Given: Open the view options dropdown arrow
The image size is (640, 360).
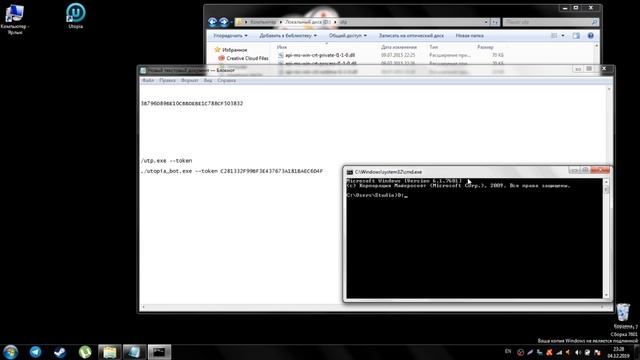Looking at the screenshot, I should point(563,36).
